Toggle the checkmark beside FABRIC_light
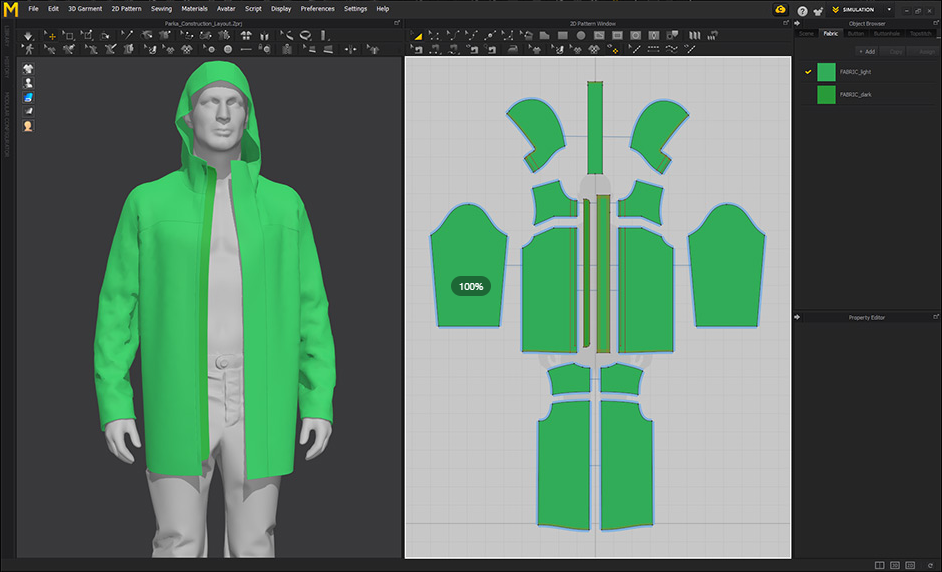Image resolution: width=942 pixels, height=572 pixels. [x=808, y=72]
